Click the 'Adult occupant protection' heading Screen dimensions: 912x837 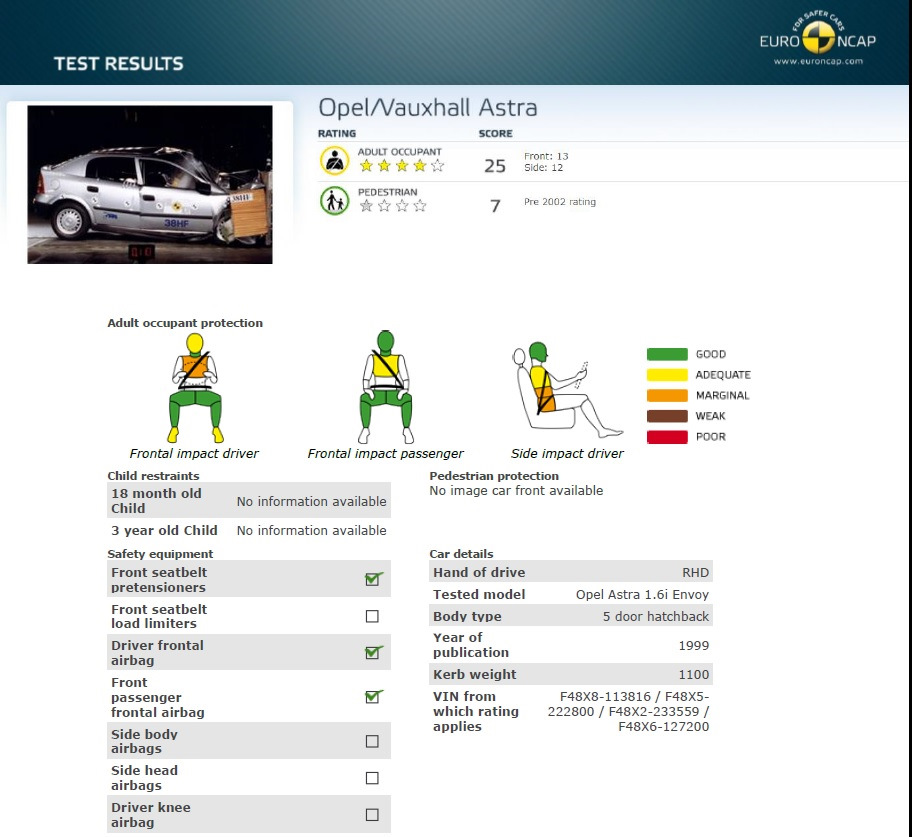click(x=185, y=323)
